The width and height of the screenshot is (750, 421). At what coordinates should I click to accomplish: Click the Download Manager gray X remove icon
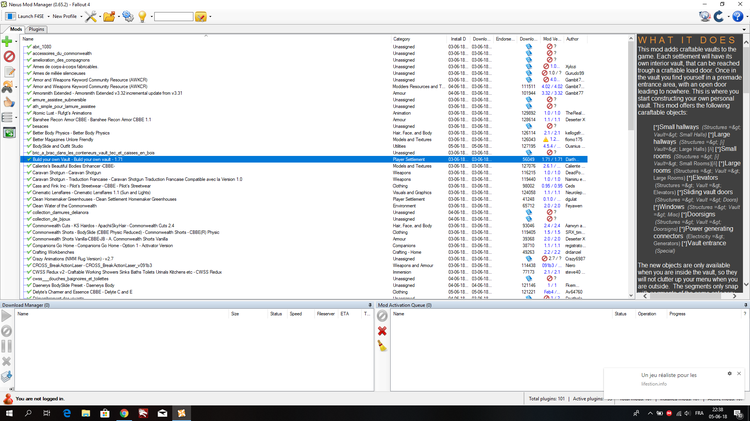click(x=6, y=361)
